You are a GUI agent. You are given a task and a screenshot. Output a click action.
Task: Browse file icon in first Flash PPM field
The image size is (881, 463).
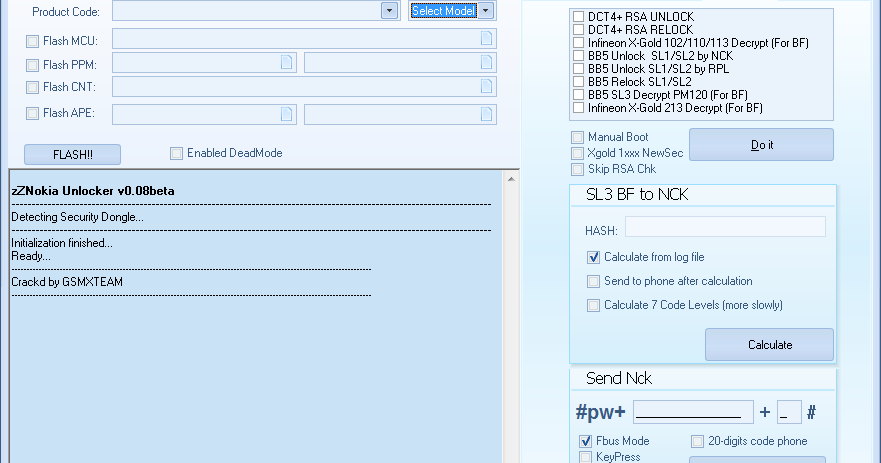tap(286, 62)
